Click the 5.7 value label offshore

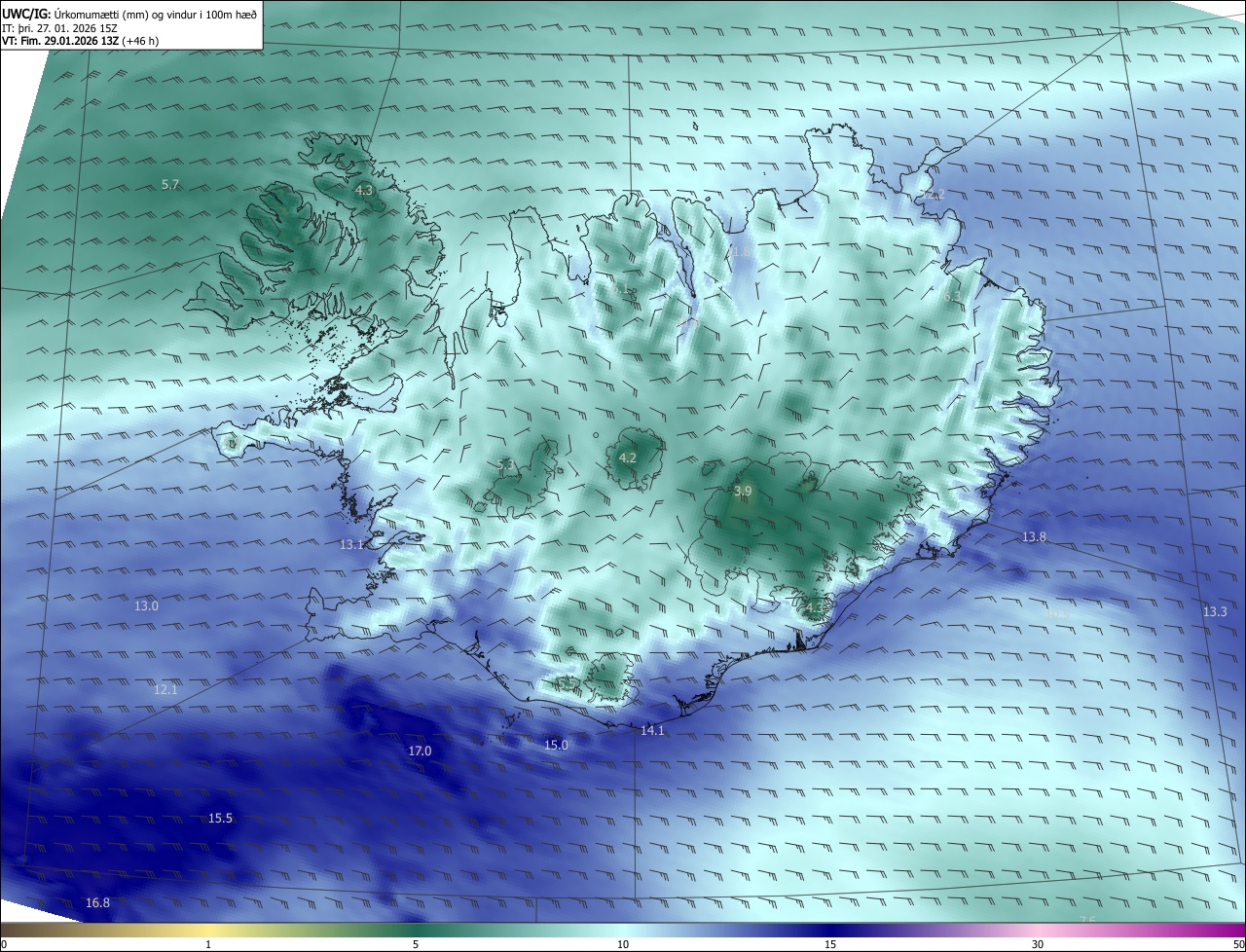point(170,184)
